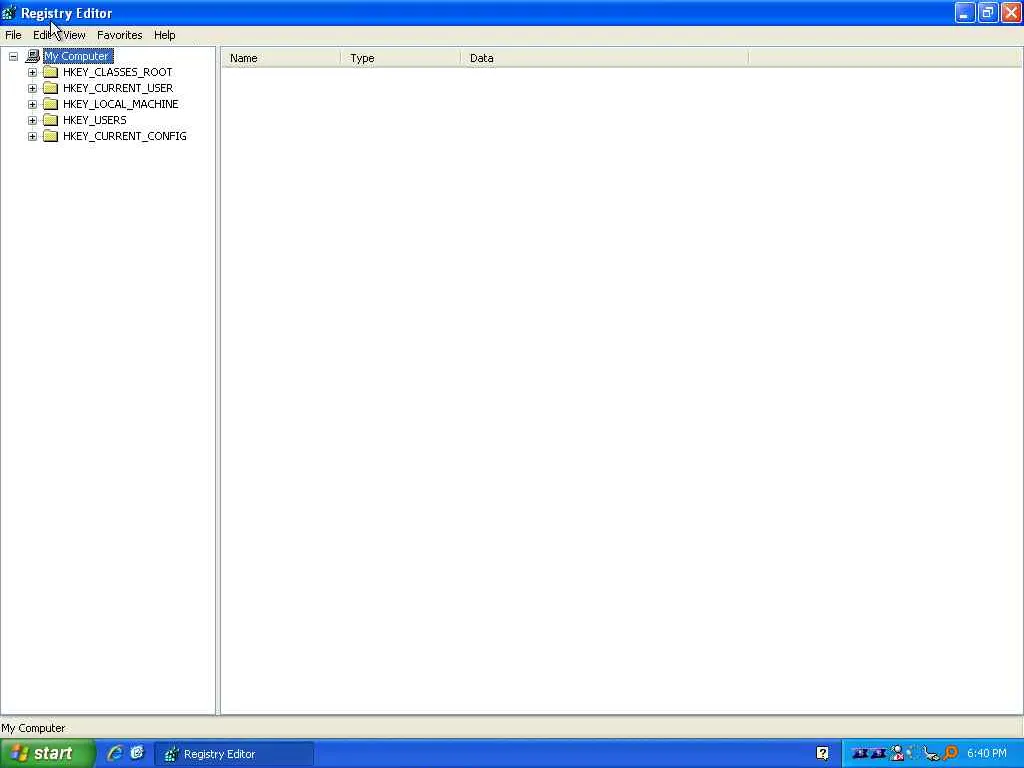1024x768 pixels.
Task: Open the Favorites menu
Action: click(x=120, y=35)
